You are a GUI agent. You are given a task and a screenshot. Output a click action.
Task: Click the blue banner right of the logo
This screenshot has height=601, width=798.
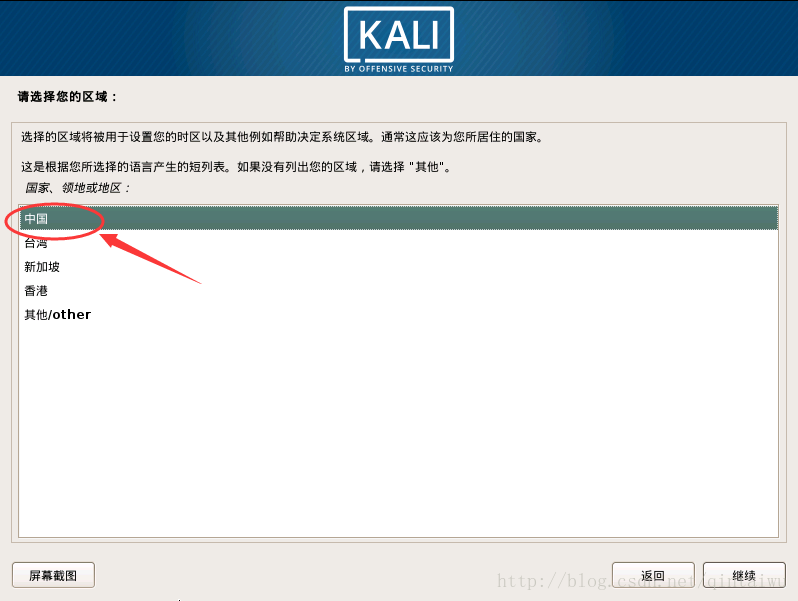coord(626,38)
